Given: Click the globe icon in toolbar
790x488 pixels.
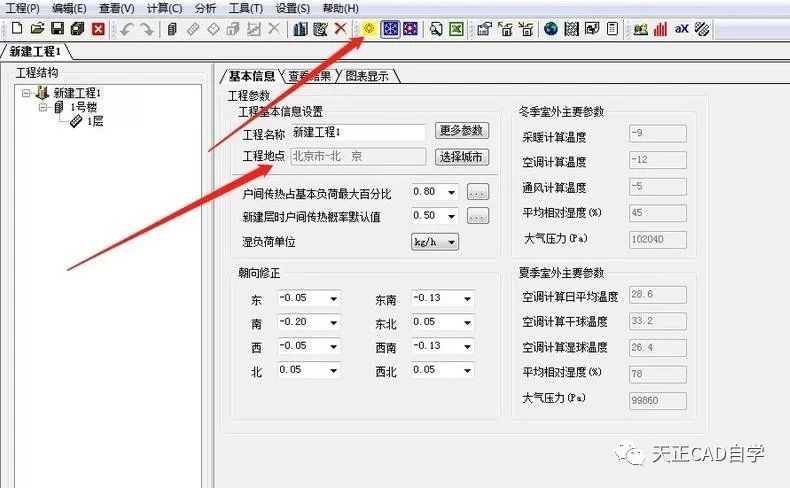Looking at the screenshot, I should (x=551, y=29).
